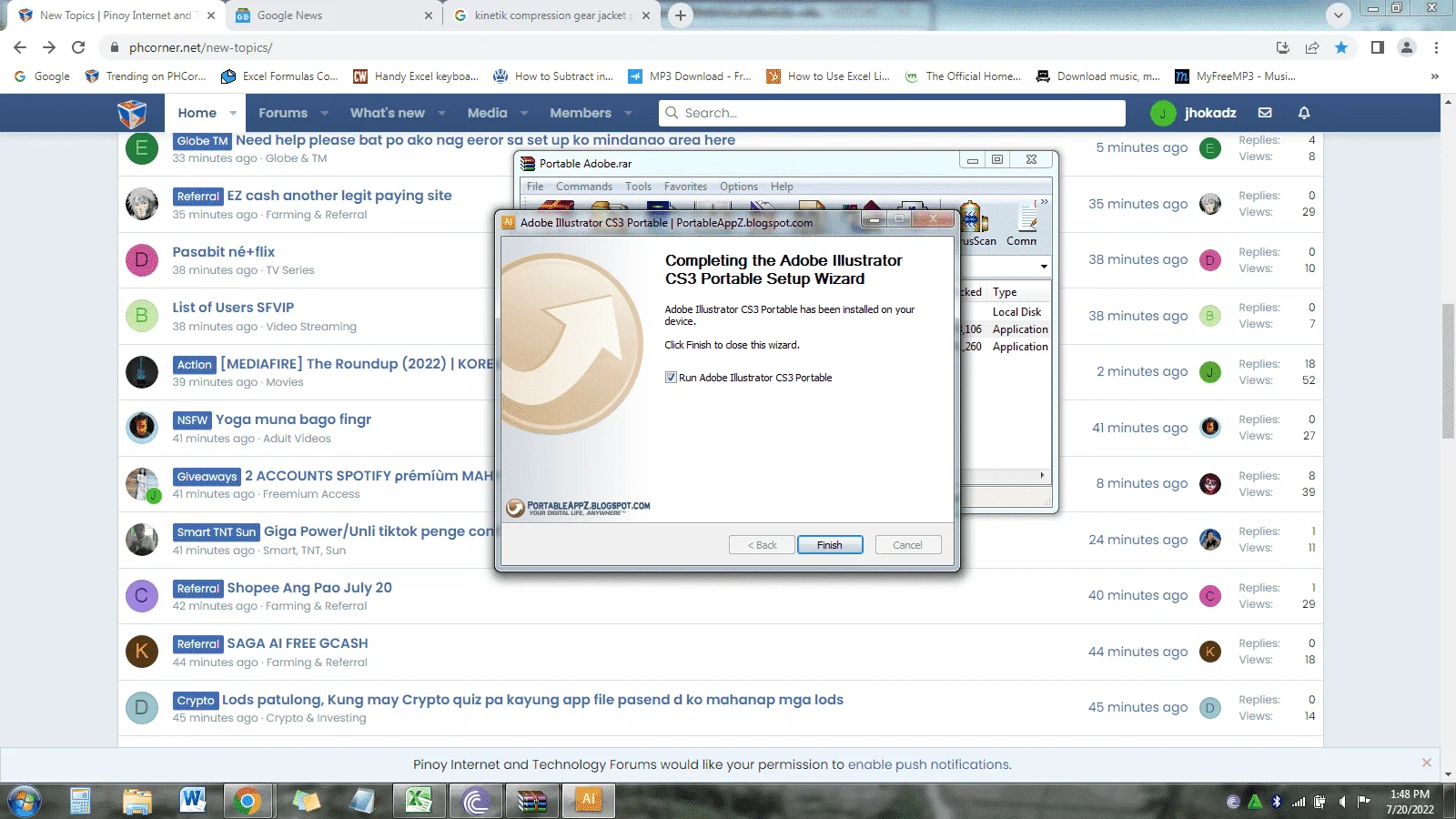Open Favorites menu in WinRAR window
1456x819 pixels.
(685, 187)
